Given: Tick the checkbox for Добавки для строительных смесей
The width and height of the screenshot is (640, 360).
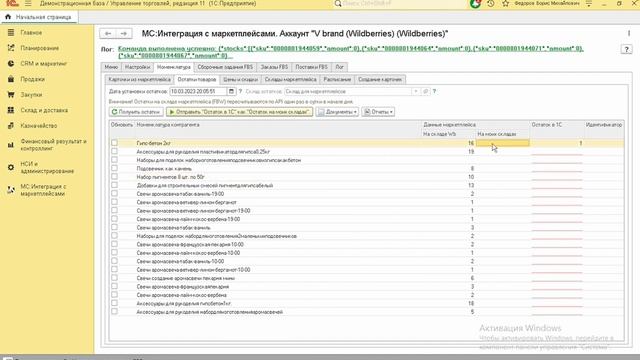Looking at the screenshot, I should point(114,185).
